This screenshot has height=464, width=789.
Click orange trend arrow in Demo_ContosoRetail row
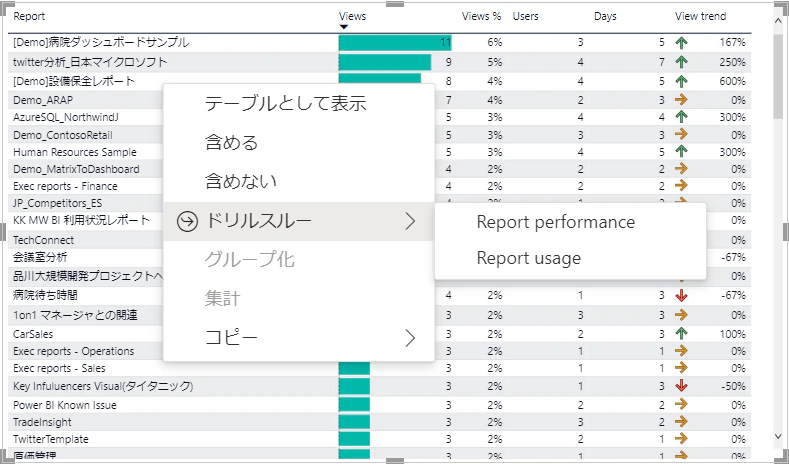click(x=681, y=134)
